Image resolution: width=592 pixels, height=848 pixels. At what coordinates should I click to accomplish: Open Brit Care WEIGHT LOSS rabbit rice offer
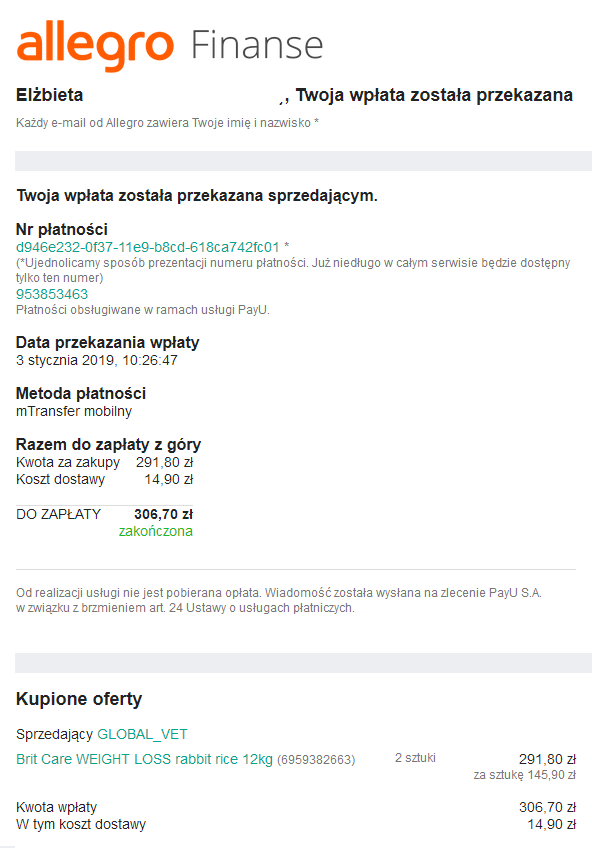(x=144, y=759)
